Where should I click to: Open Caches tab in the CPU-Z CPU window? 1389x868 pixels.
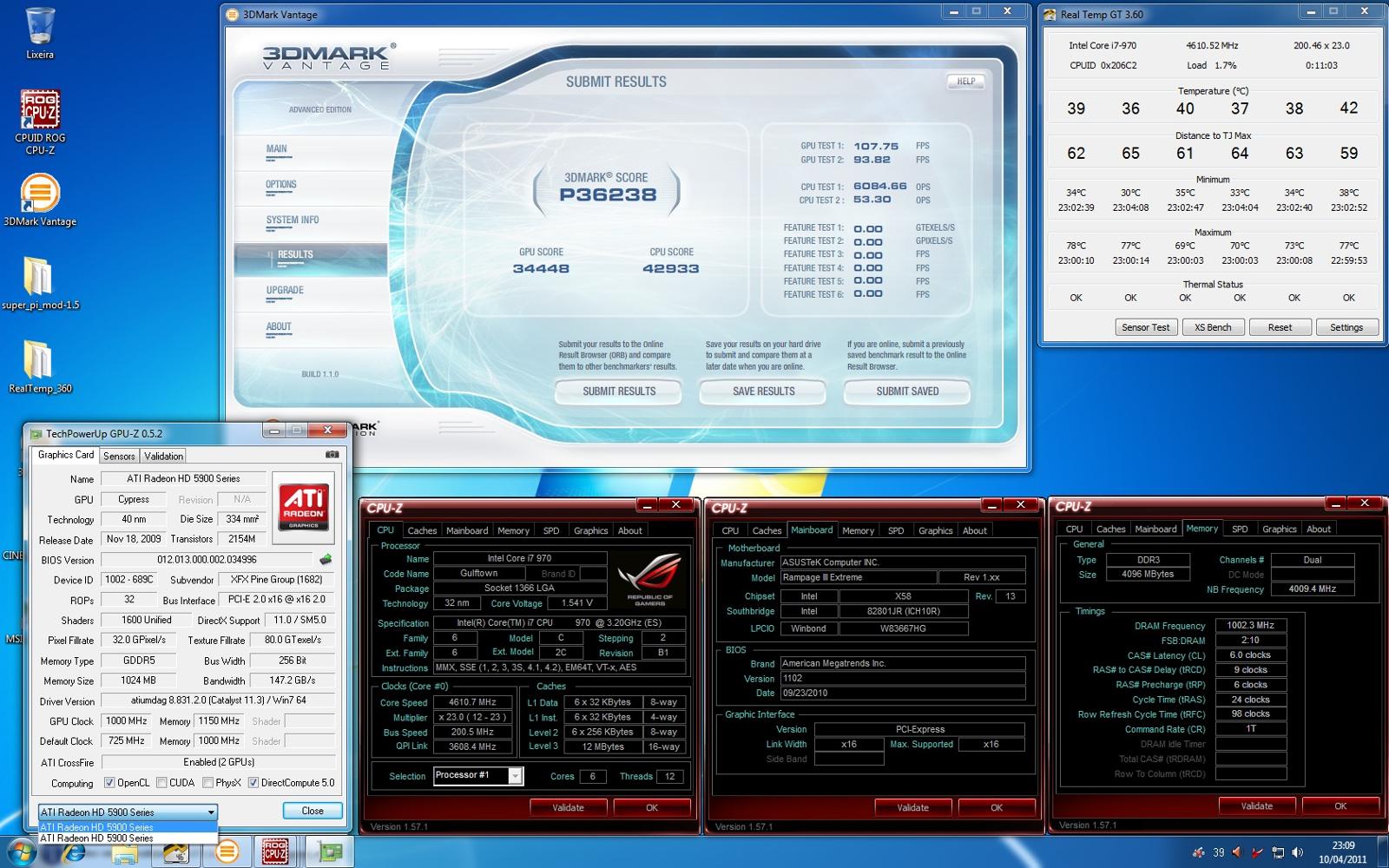(422, 530)
